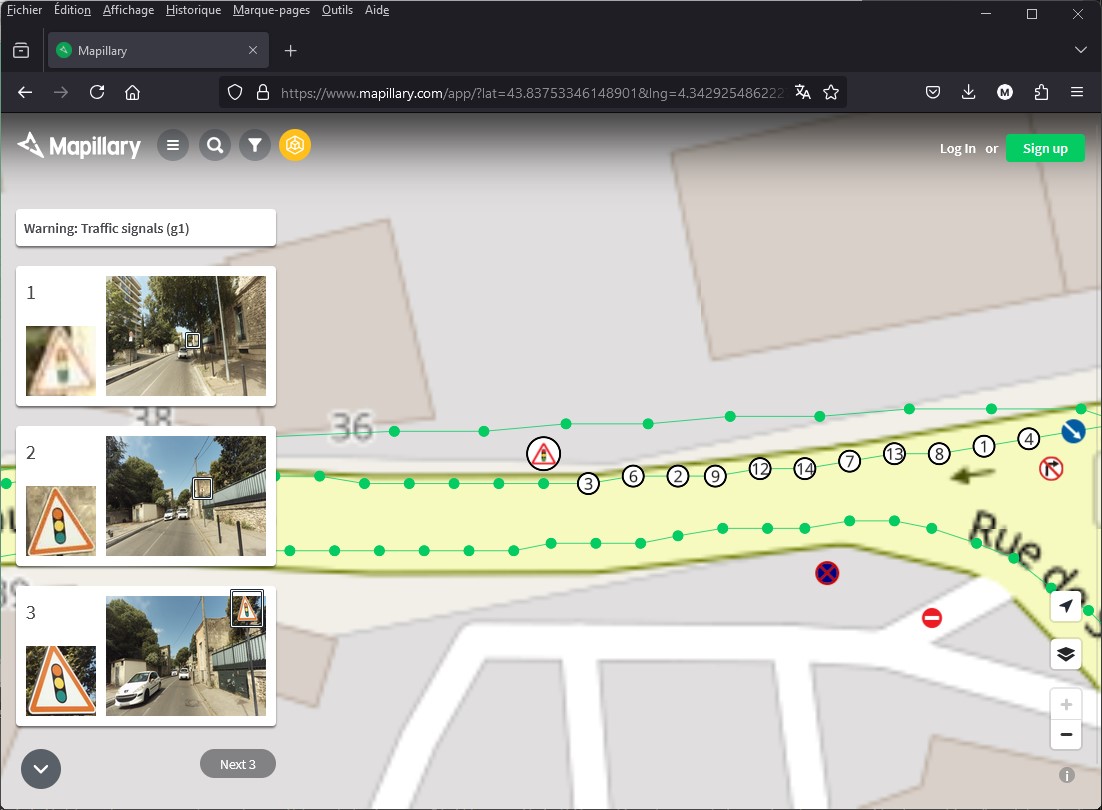1102x810 pixels.
Task: Open the Fichier menu
Action: (x=25, y=10)
